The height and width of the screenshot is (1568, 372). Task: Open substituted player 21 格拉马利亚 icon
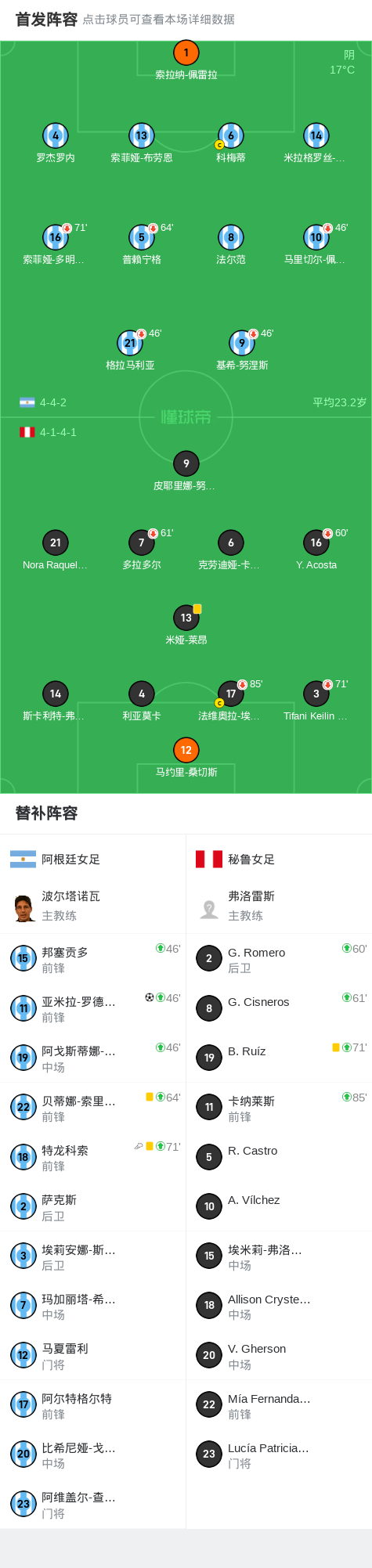pyautogui.click(x=130, y=343)
